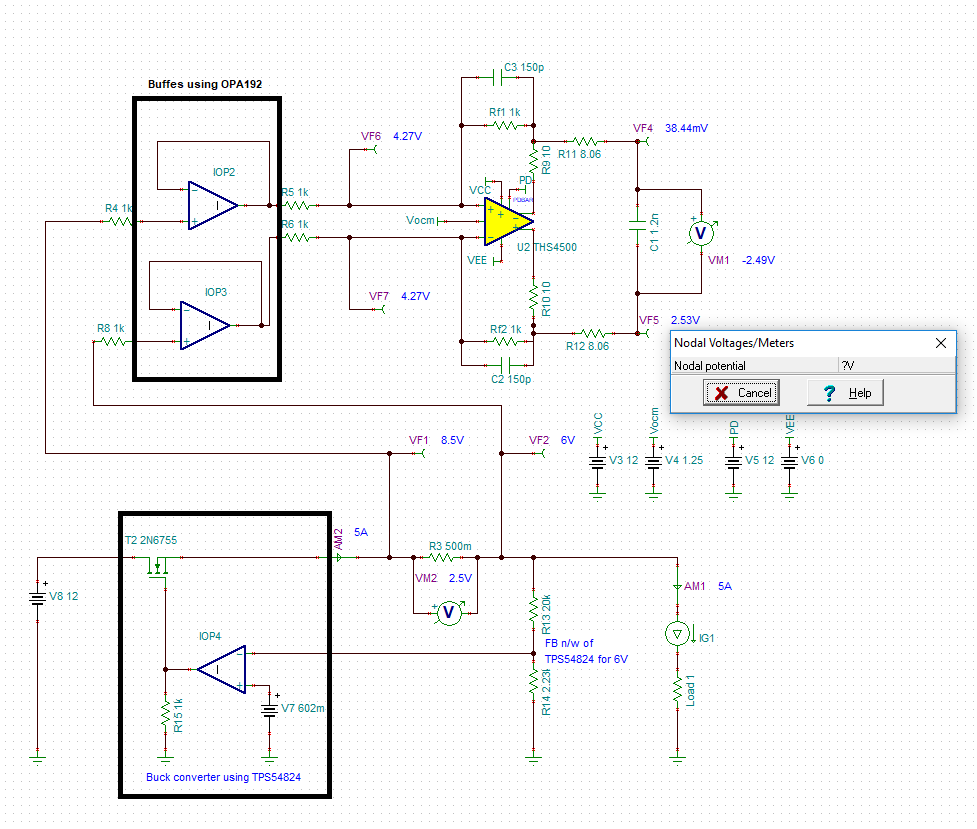Select the IOP4 op-amp symbol

pyautogui.click(x=222, y=669)
